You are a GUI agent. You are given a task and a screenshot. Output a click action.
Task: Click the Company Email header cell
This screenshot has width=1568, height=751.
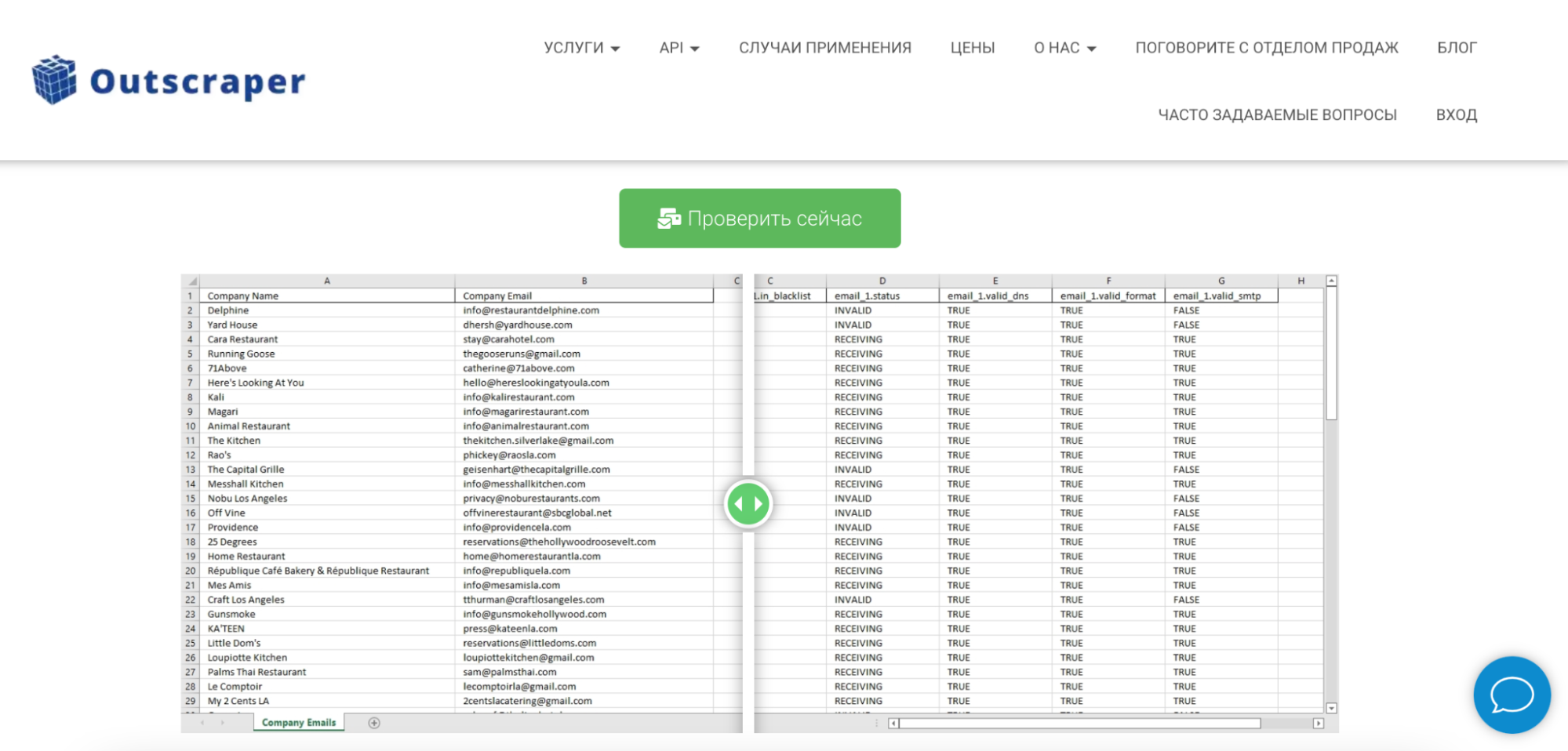click(584, 296)
